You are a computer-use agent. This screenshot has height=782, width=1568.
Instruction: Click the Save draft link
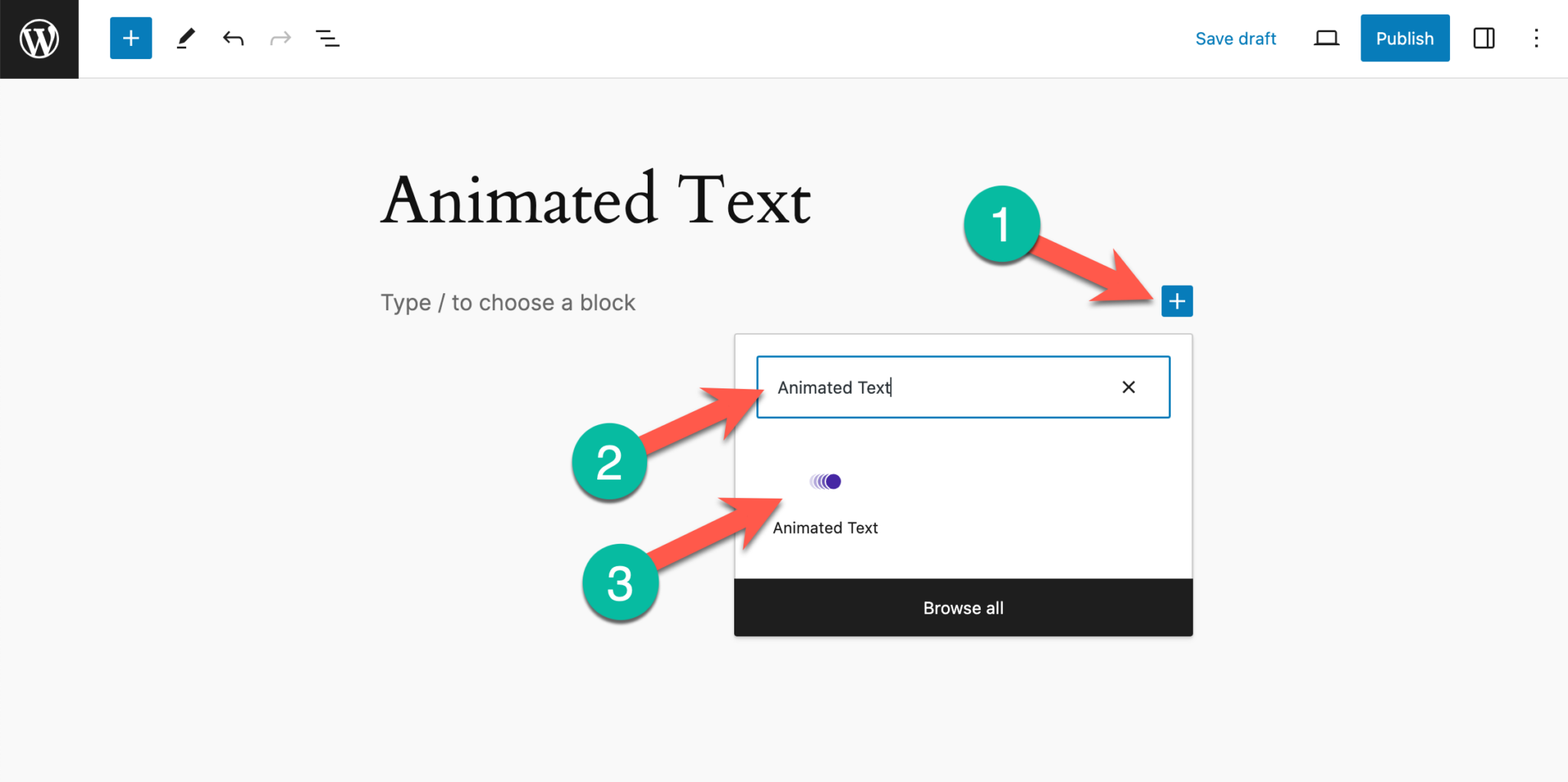pos(1235,38)
